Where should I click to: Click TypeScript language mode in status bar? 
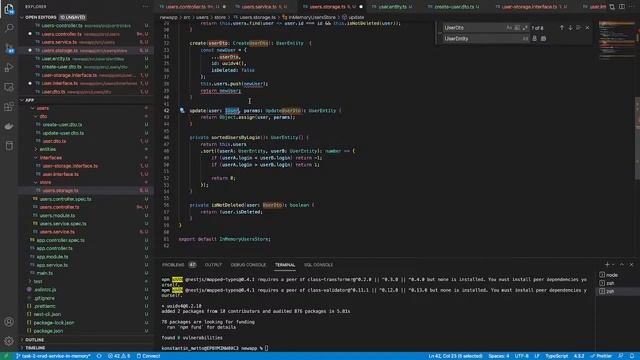(556, 356)
